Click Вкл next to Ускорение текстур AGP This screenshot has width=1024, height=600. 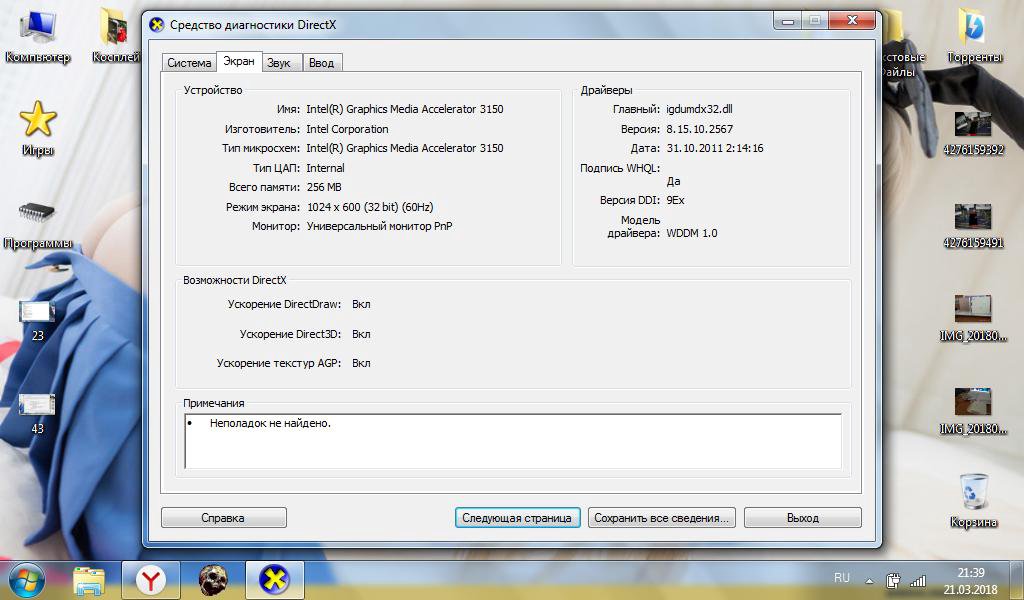[x=361, y=363]
